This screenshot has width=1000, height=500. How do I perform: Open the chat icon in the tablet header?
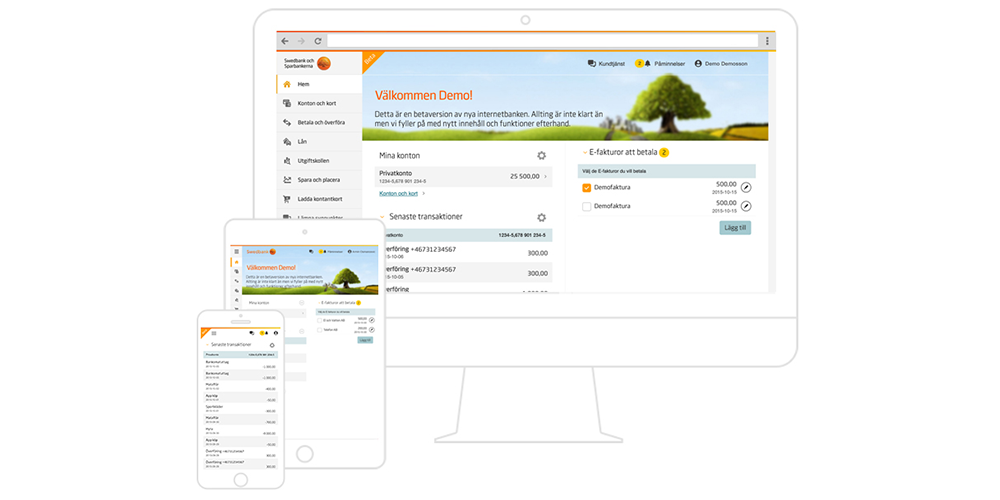pos(311,251)
